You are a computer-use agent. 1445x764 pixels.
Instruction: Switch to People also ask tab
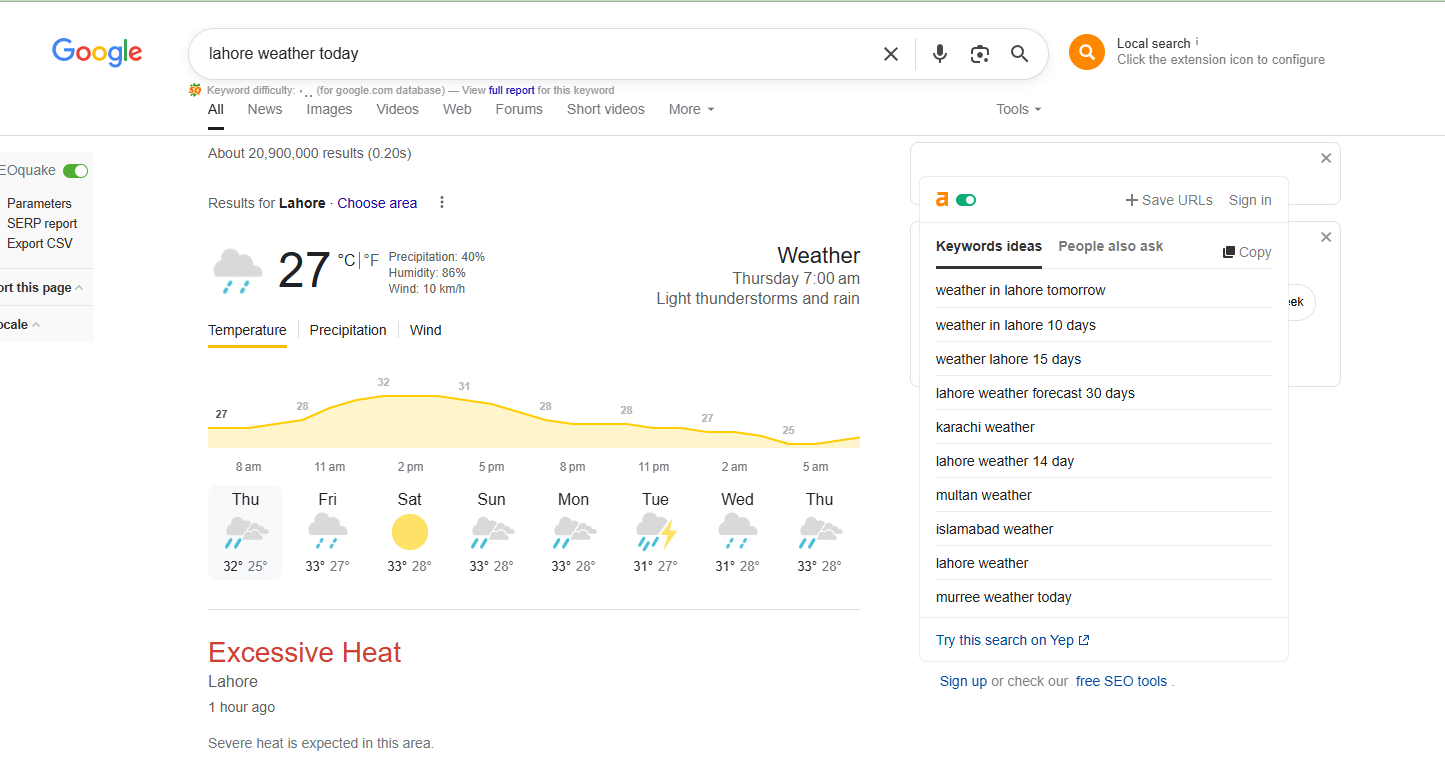(x=1111, y=246)
